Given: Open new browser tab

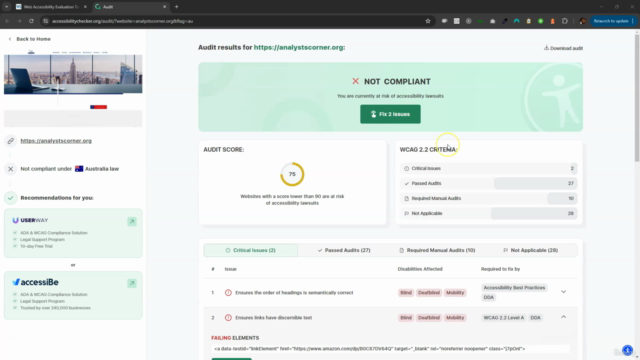Looking at the screenshot, I should (176, 7).
